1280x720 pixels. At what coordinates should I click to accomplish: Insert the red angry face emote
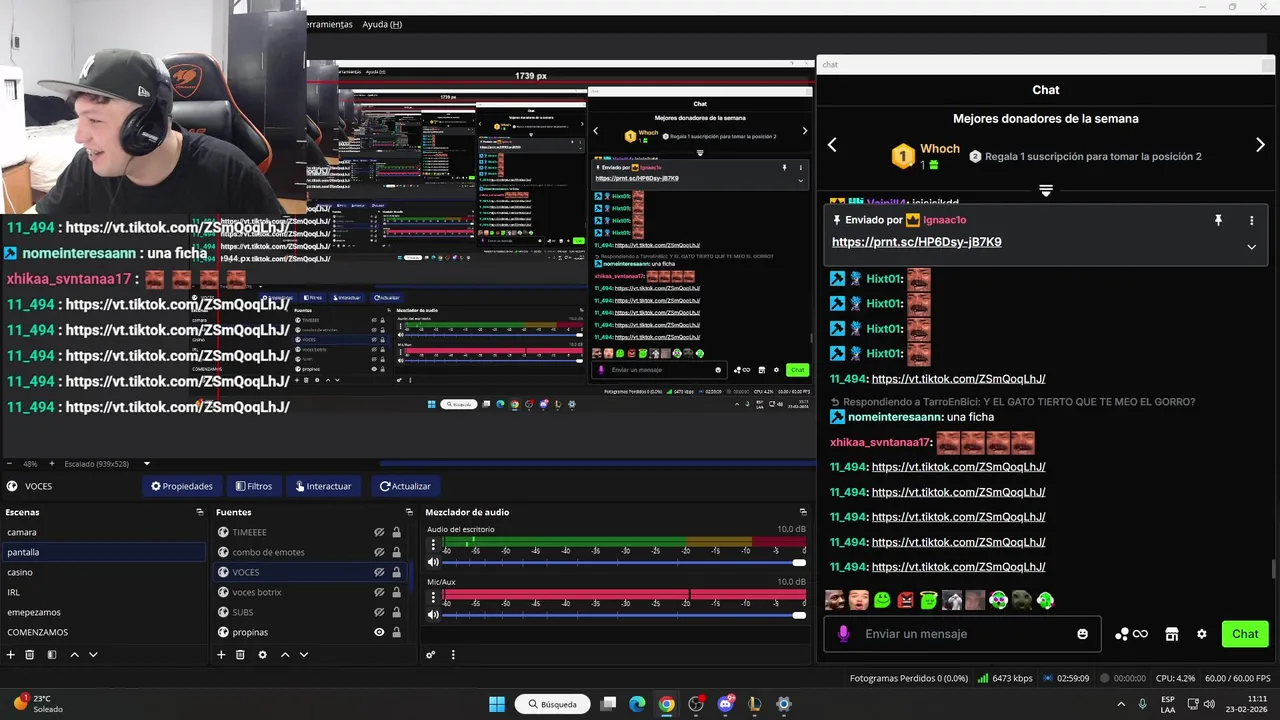pos(905,600)
